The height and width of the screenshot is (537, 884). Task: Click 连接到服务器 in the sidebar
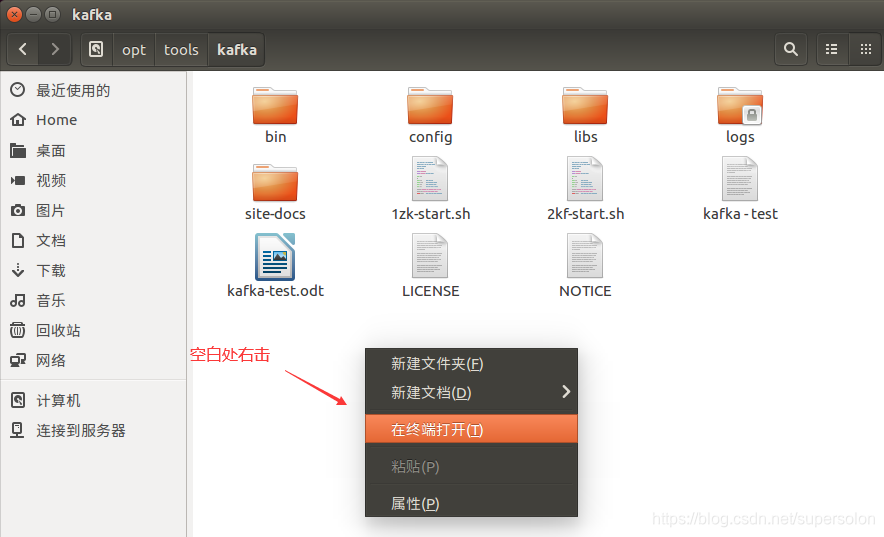[x=93, y=431]
